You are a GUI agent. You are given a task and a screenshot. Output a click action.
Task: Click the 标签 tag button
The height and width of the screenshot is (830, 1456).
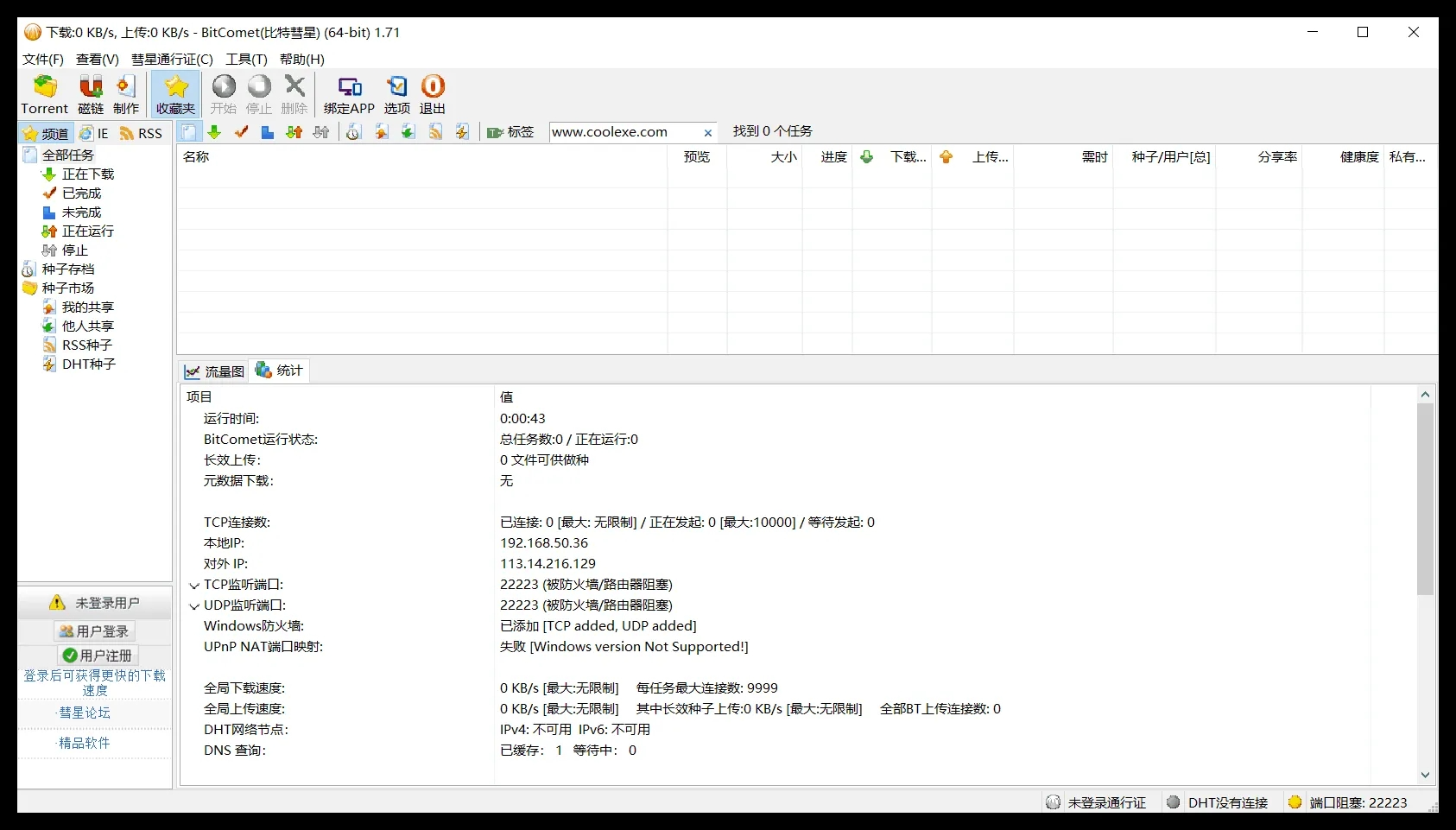click(x=510, y=132)
